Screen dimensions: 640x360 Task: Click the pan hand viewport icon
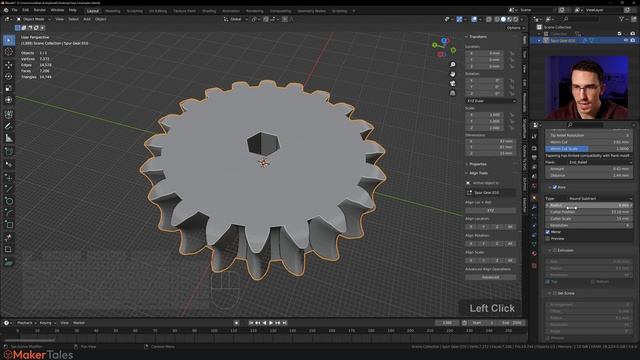click(x=453, y=74)
